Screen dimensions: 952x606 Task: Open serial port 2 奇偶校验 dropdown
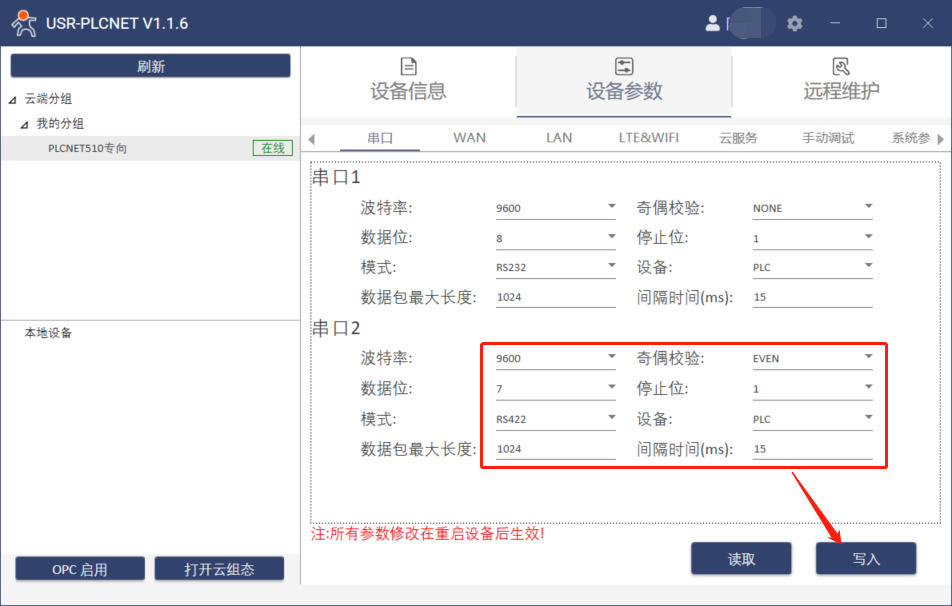[812, 358]
